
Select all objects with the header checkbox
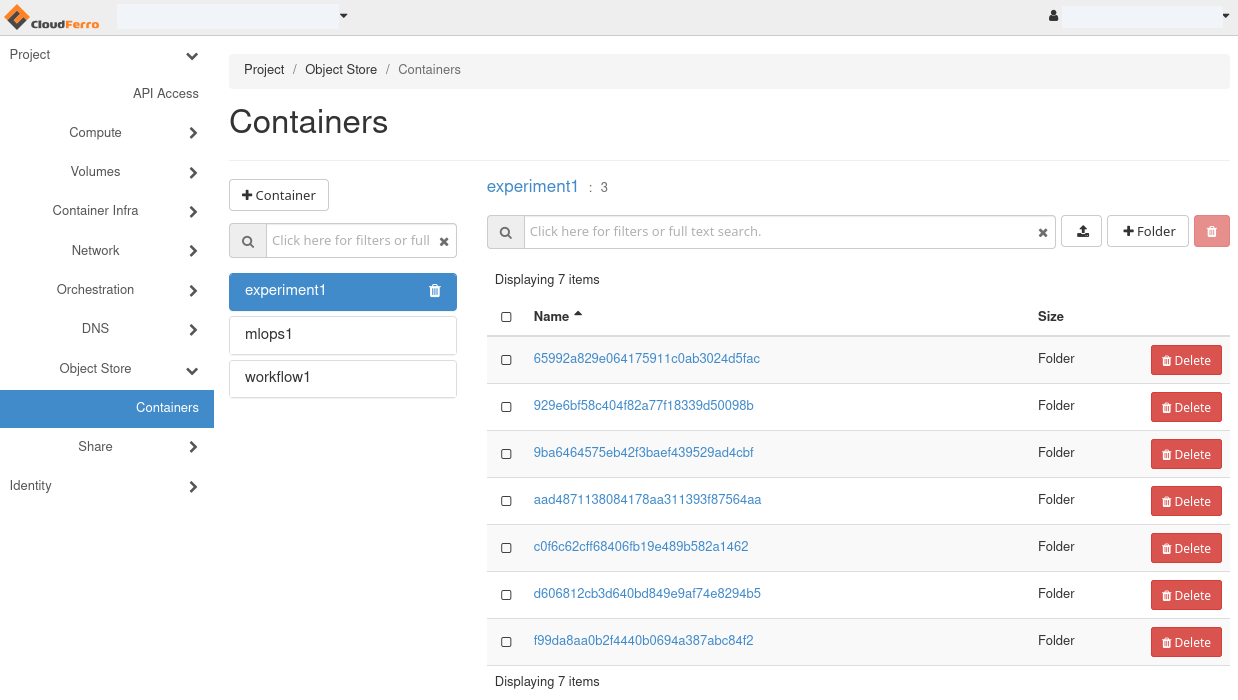click(x=506, y=317)
